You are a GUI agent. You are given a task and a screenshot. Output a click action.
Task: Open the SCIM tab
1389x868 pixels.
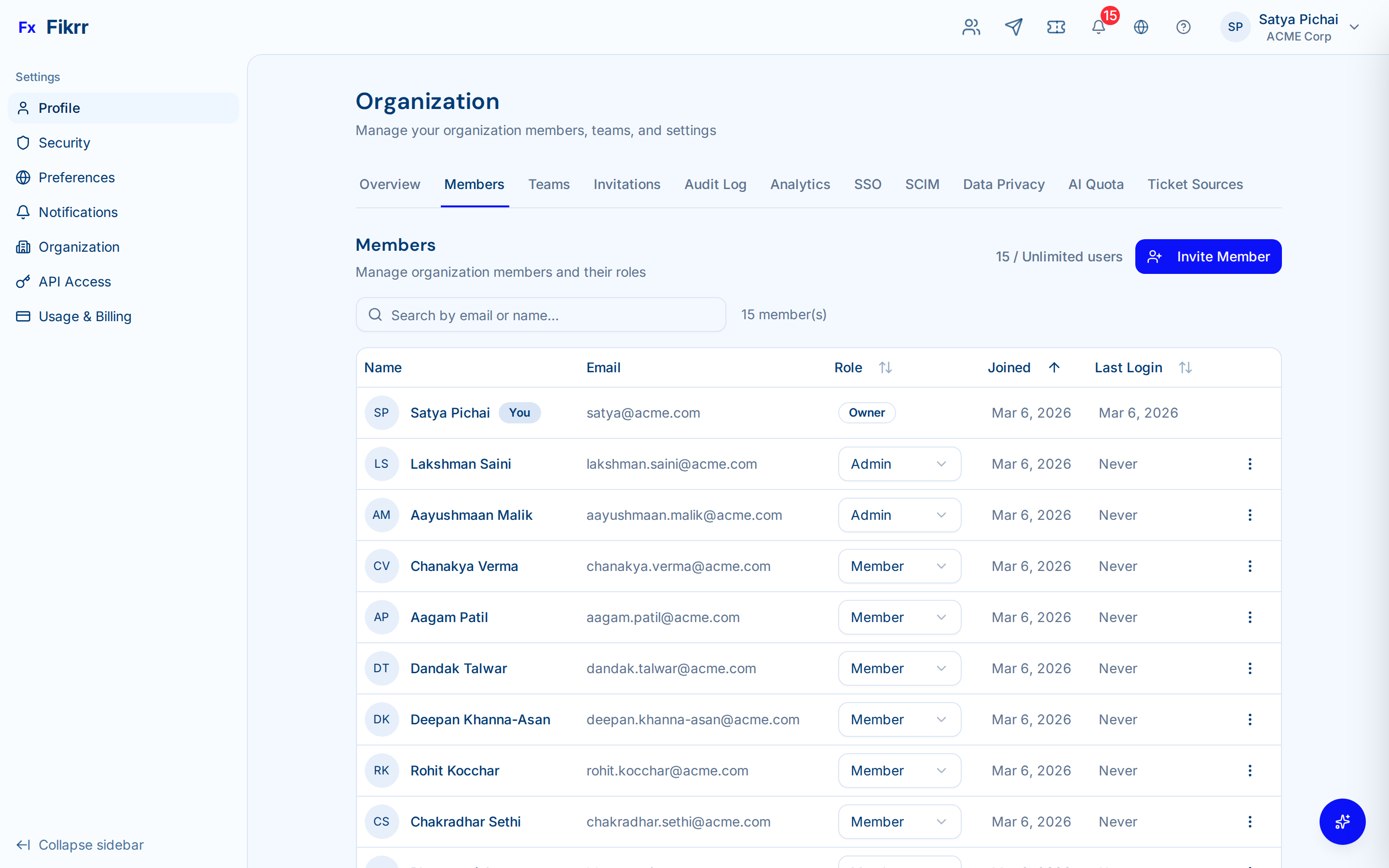[922, 184]
